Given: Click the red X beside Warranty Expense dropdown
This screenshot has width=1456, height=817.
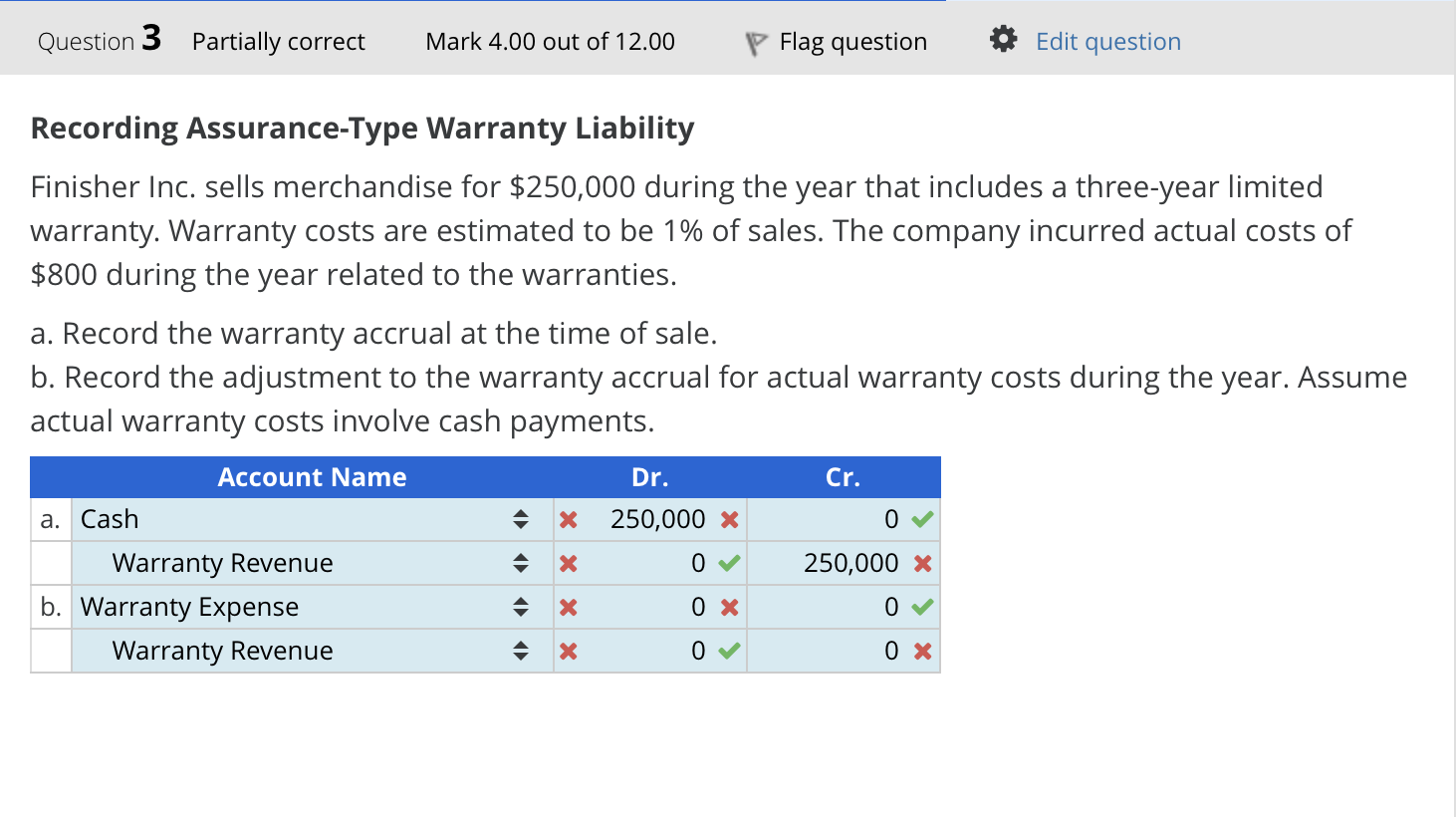Looking at the screenshot, I should click(x=569, y=608).
